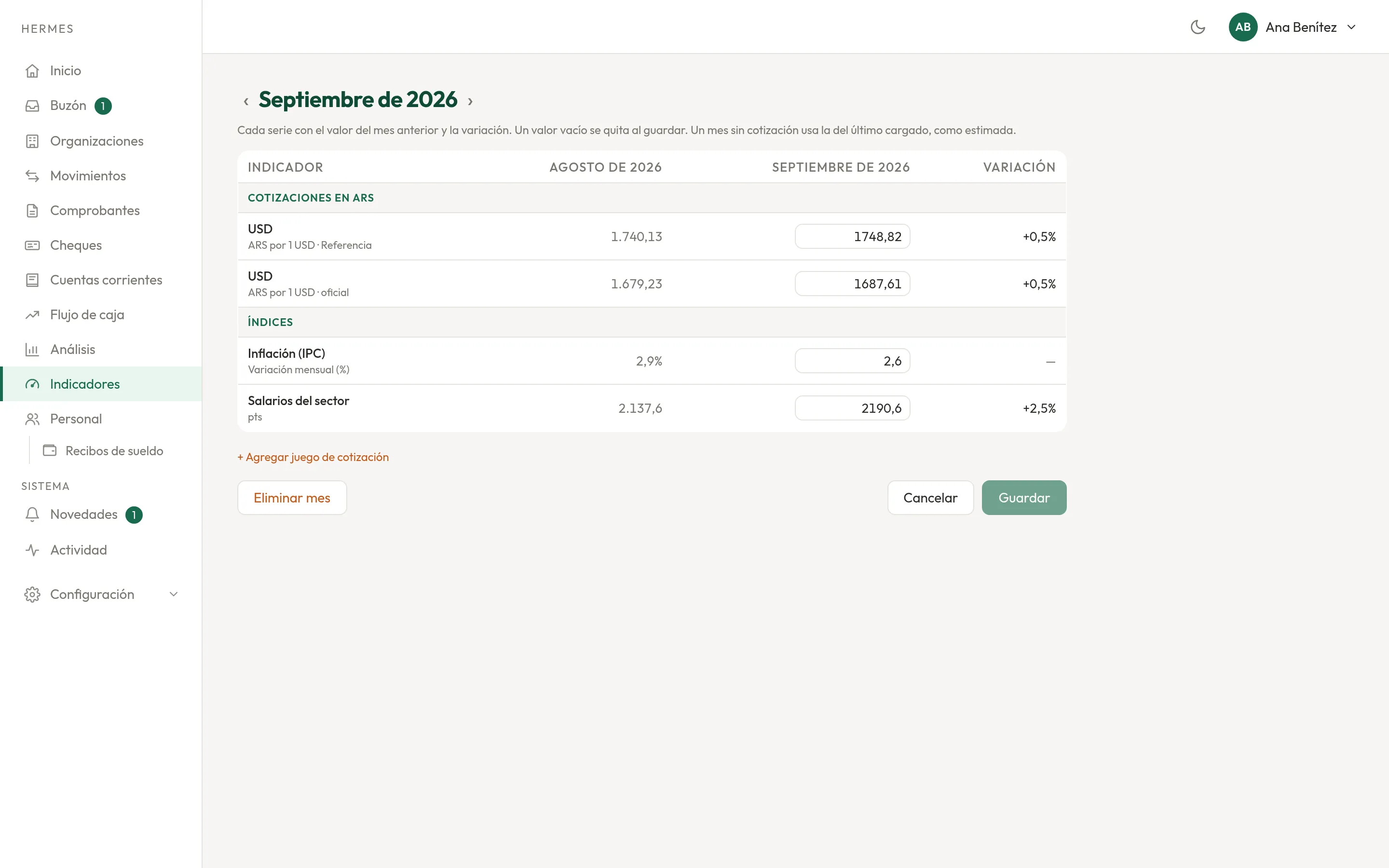Open the Cheques menu label
Image resolution: width=1389 pixels, height=868 pixels.
[x=76, y=245]
